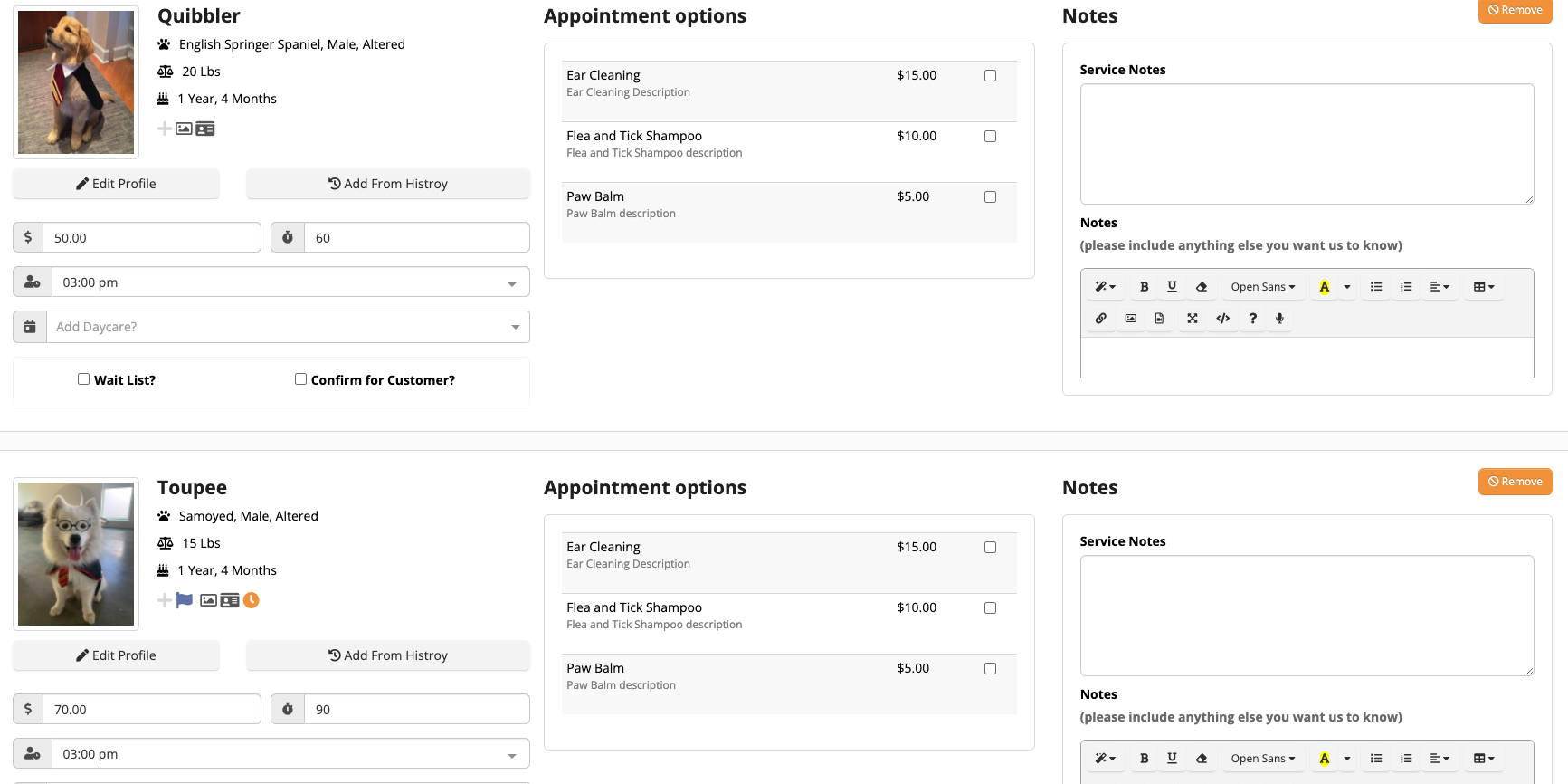Viewport: 1568px width, 784px height.
Task: Apply highlight color A in Quibbler's editor
Action: point(1325,287)
